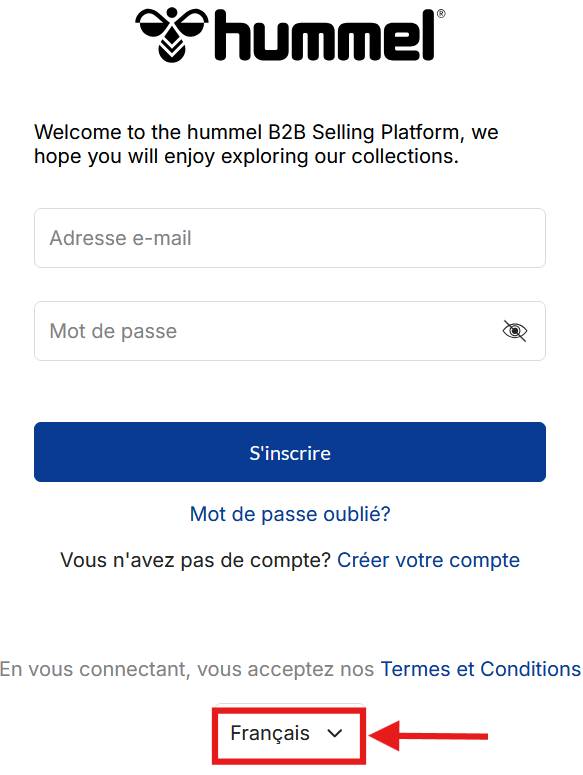Click the hummel wordmark text
The height and width of the screenshot is (775, 583).
(x=325, y=36)
